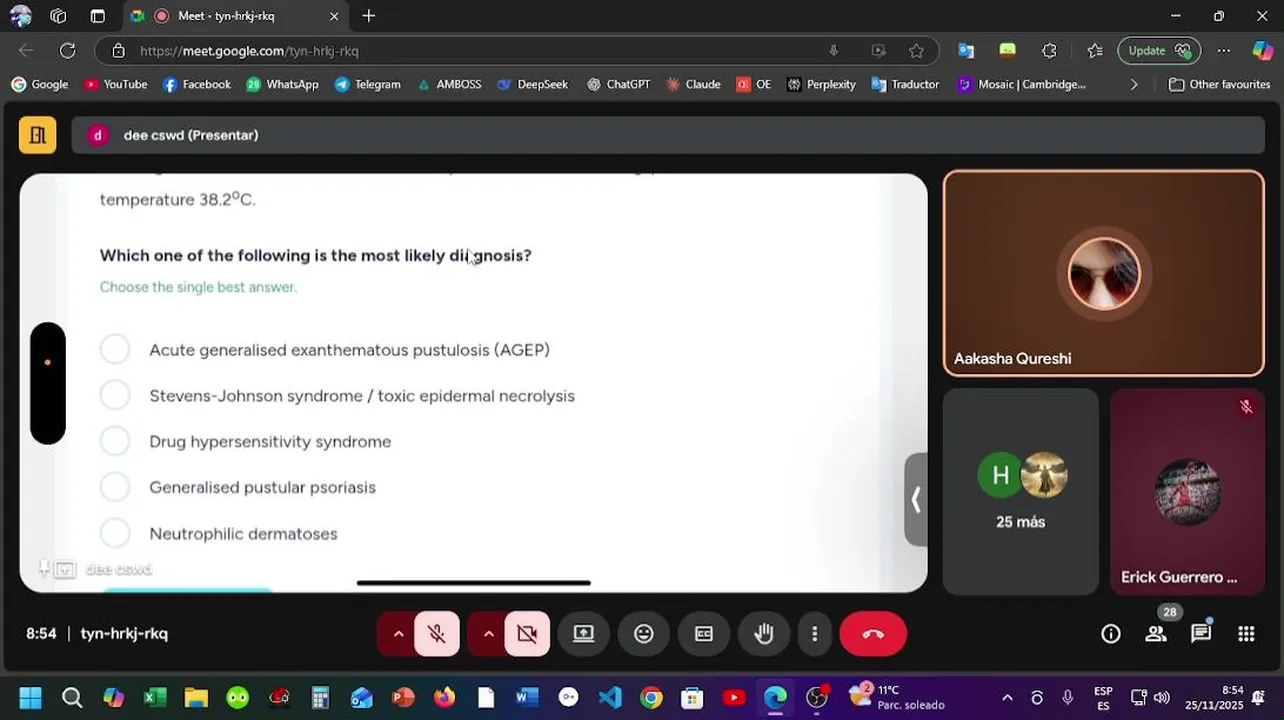Open the Telegram bookmark
This screenshot has height=720, width=1284.
click(x=368, y=84)
